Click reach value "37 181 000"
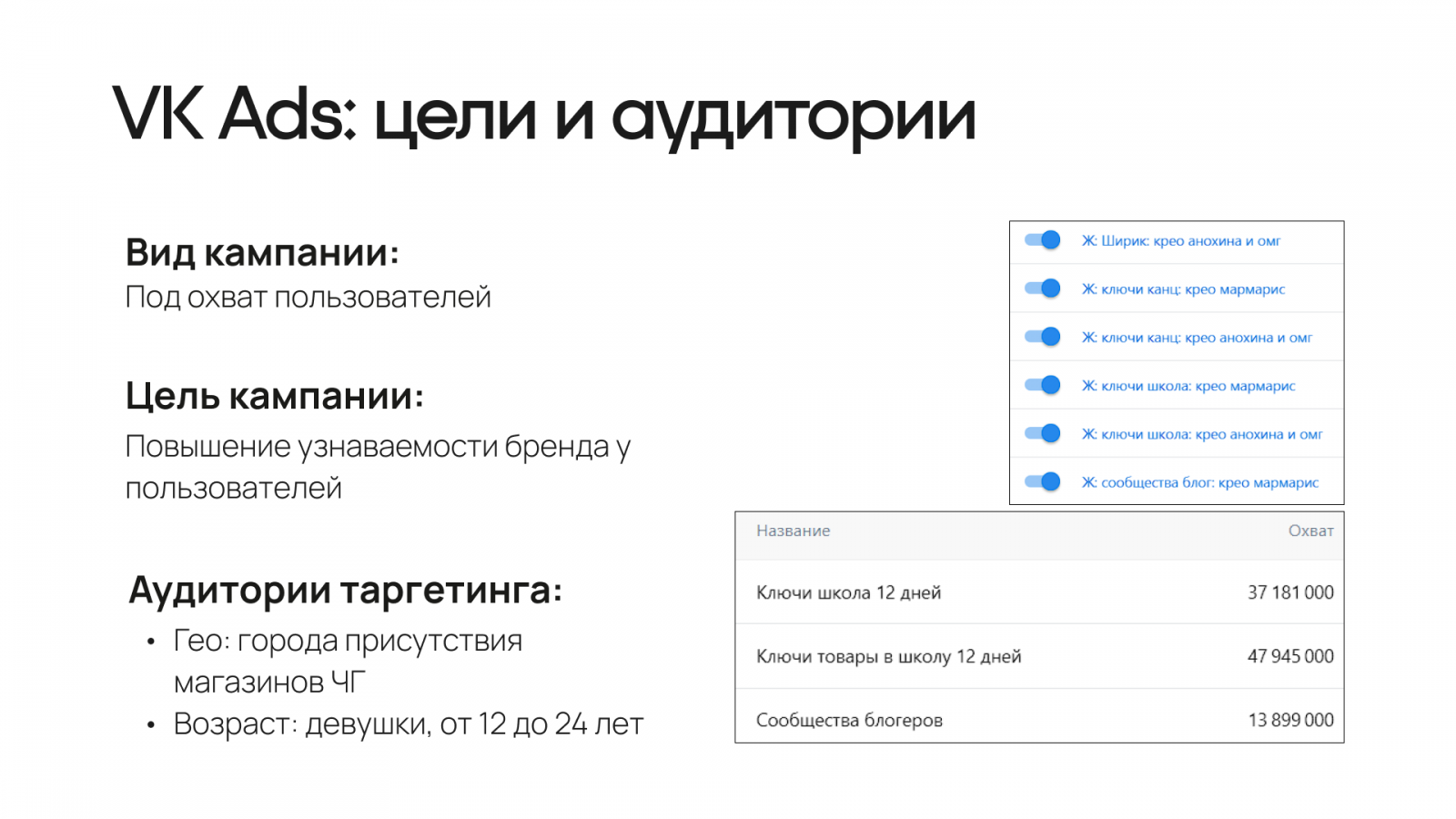1456x819 pixels. (1290, 592)
